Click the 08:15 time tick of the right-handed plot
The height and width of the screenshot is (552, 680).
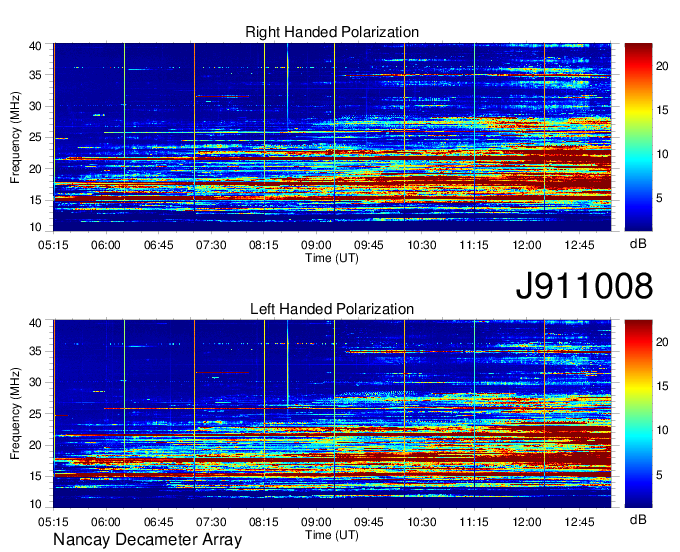coord(264,245)
